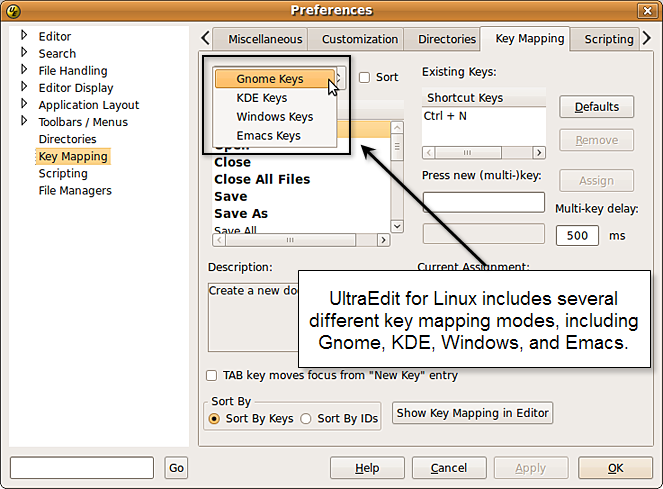Image resolution: width=663 pixels, height=489 pixels.
Task: Choose KDE Keys from the dropdown list
Action: [274, 98]
